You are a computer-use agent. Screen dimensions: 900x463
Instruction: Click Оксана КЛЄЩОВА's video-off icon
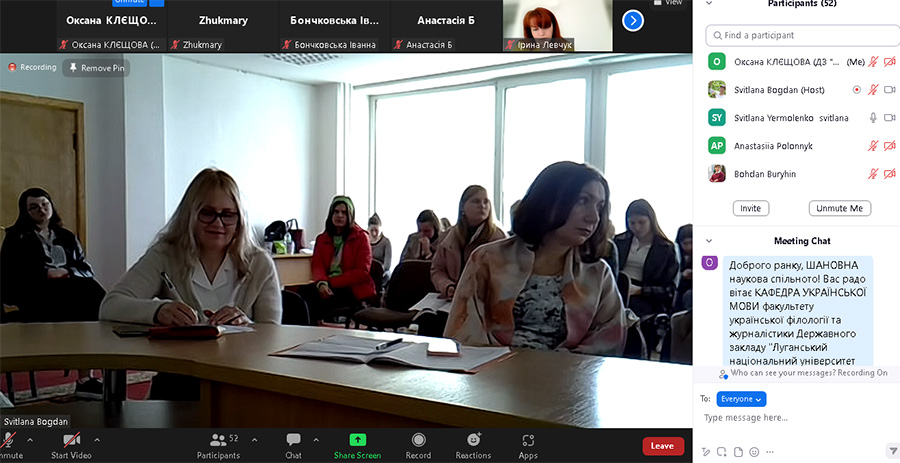click(x=890, y=61)
